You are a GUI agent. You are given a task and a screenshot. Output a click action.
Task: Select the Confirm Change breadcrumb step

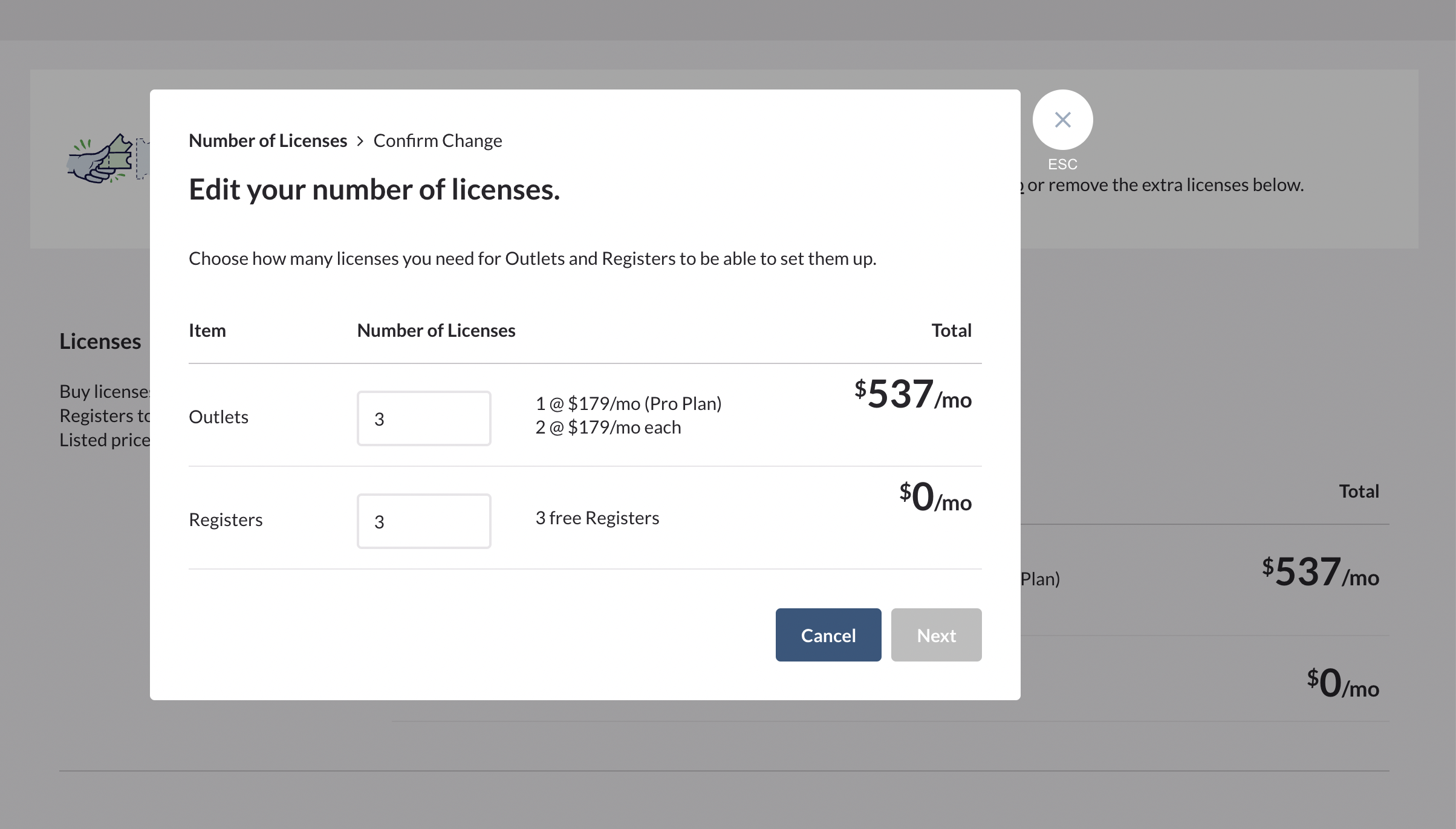click(x=438, y=140)
